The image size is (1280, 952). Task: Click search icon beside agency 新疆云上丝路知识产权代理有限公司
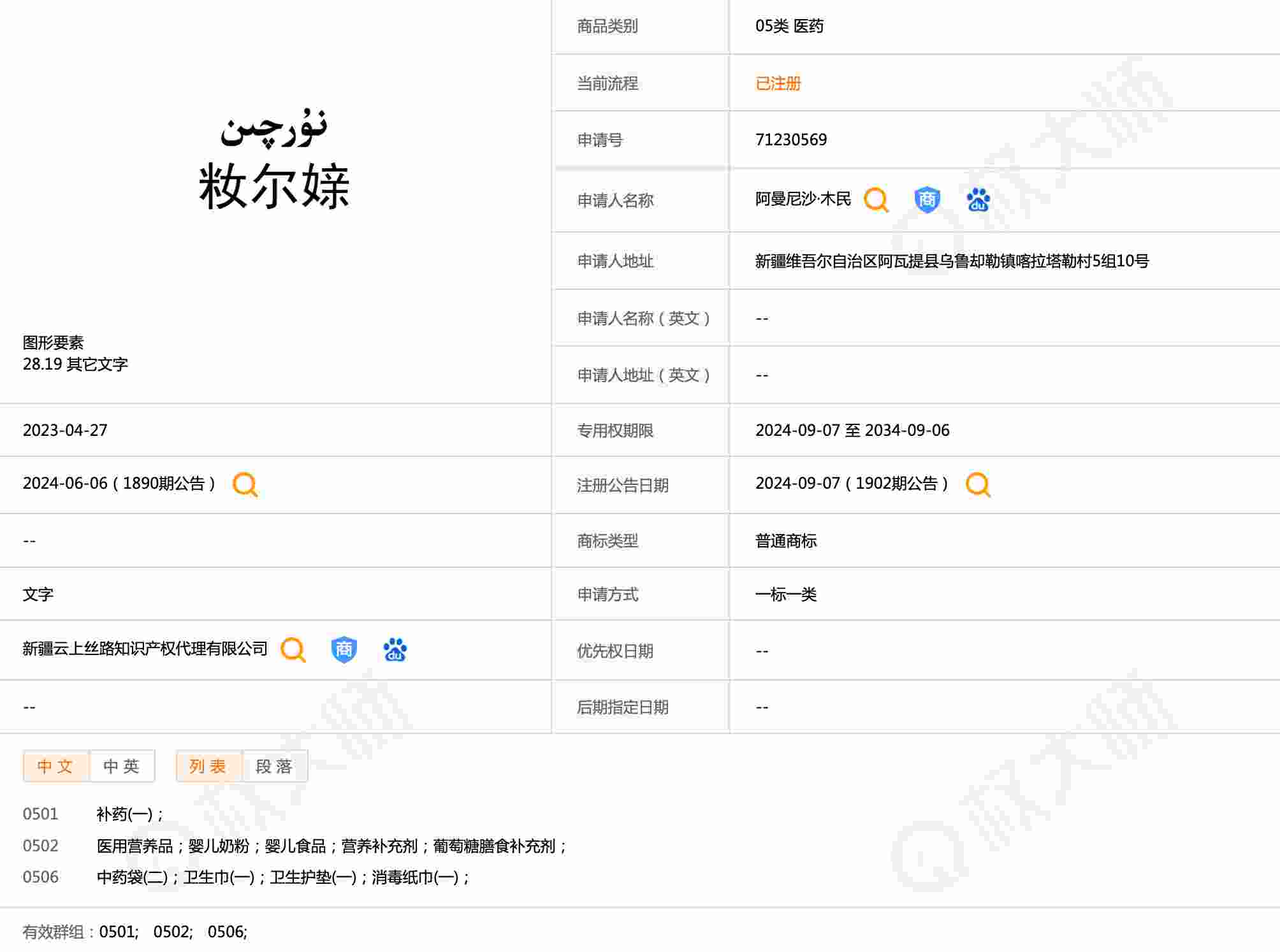click(x=293, y=650)
